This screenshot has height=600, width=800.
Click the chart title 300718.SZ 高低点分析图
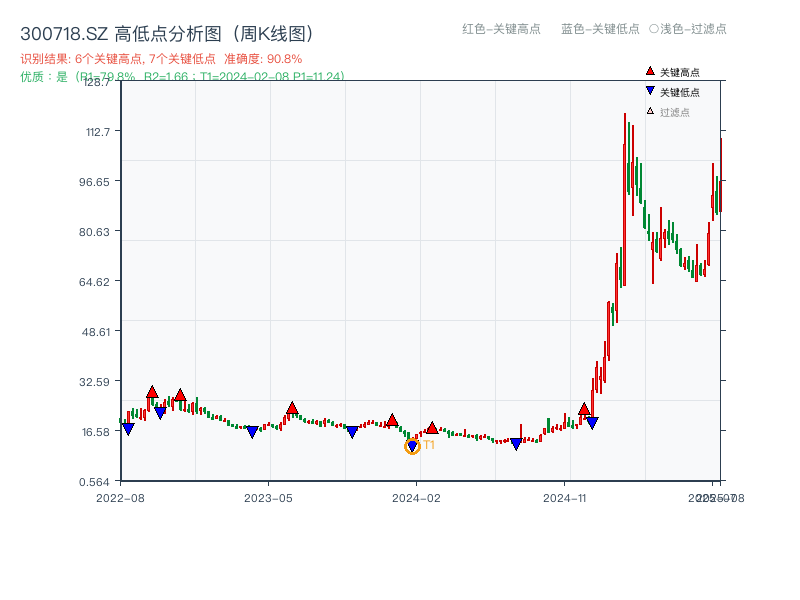click(x=115, y=31)
